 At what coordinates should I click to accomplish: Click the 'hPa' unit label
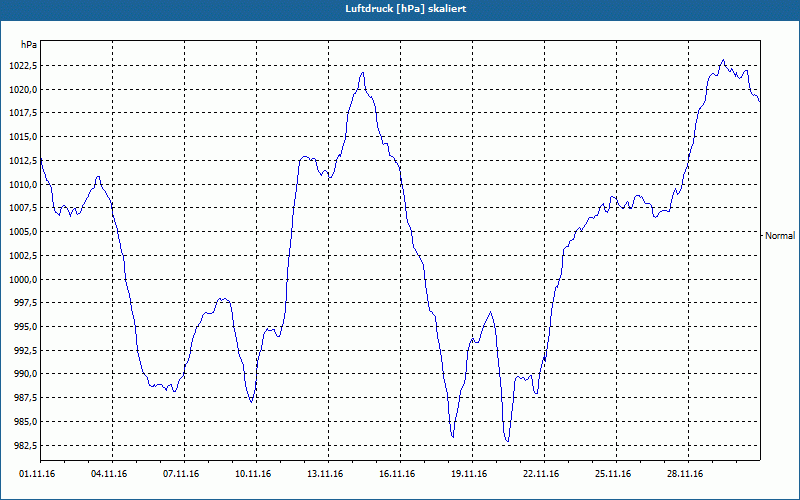tap(29, 45)
